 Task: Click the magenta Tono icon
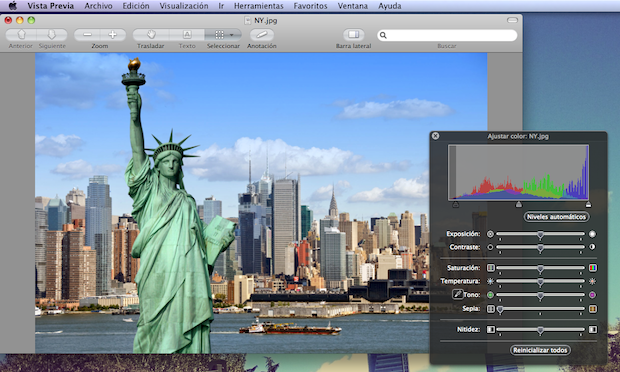pos(592,295)
